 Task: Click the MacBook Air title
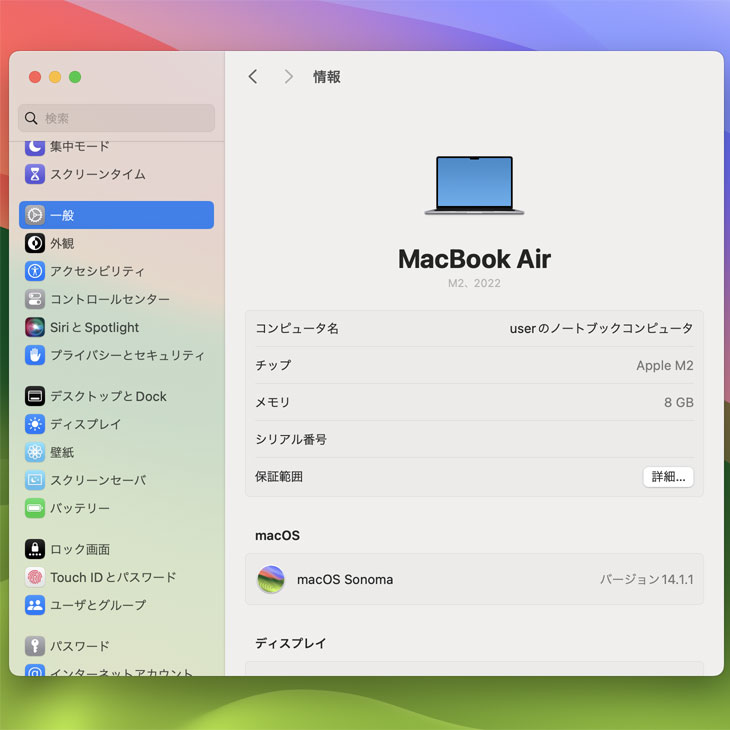pyautogui.click(x=474, y=259)
